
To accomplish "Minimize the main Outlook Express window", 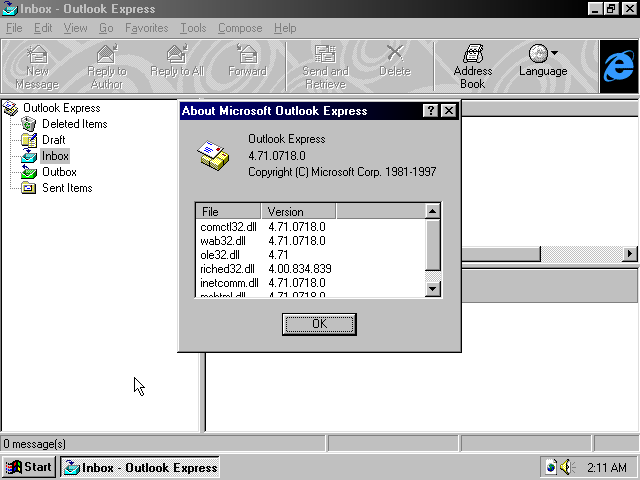I will [596, 9].
